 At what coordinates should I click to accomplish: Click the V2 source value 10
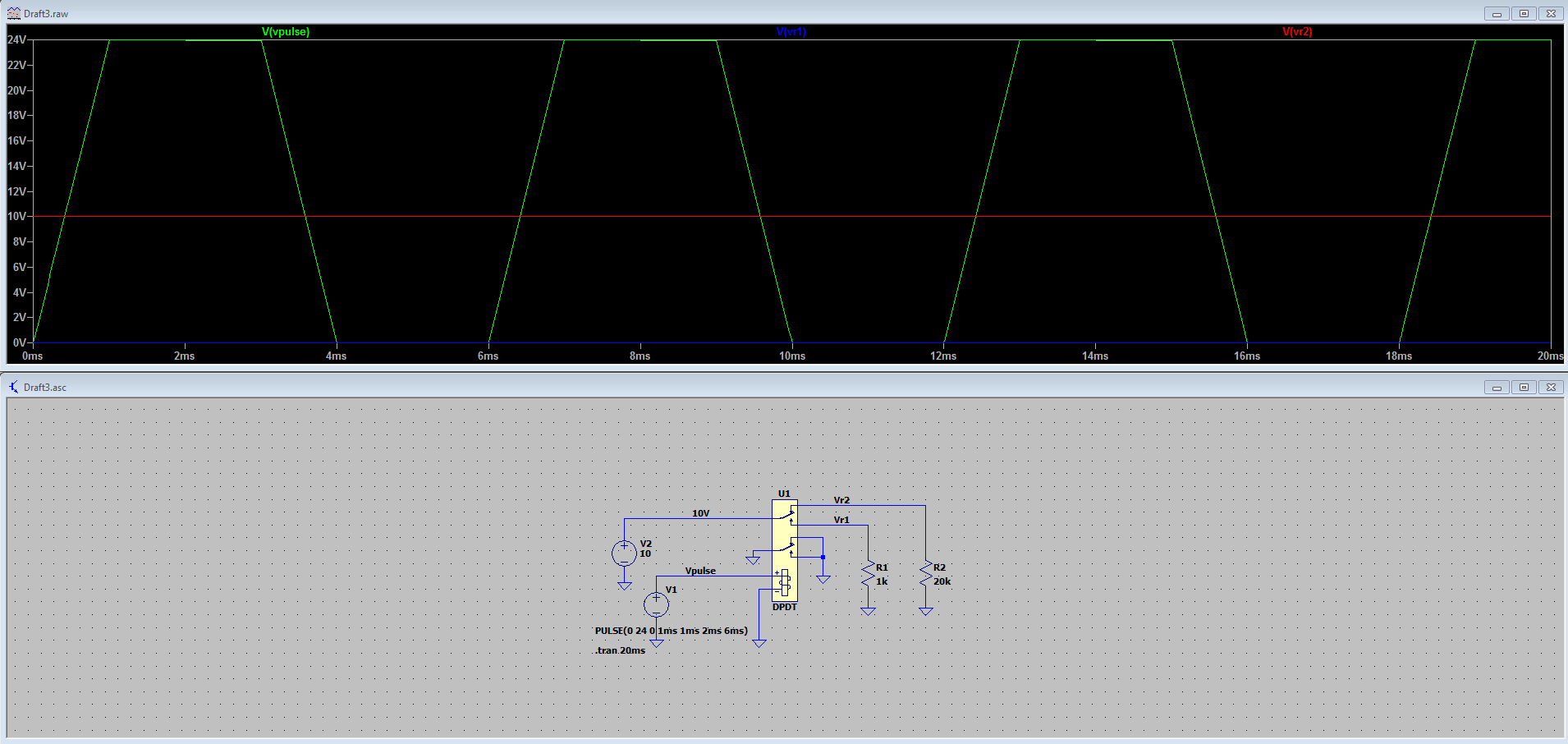(x=645, y=553)
